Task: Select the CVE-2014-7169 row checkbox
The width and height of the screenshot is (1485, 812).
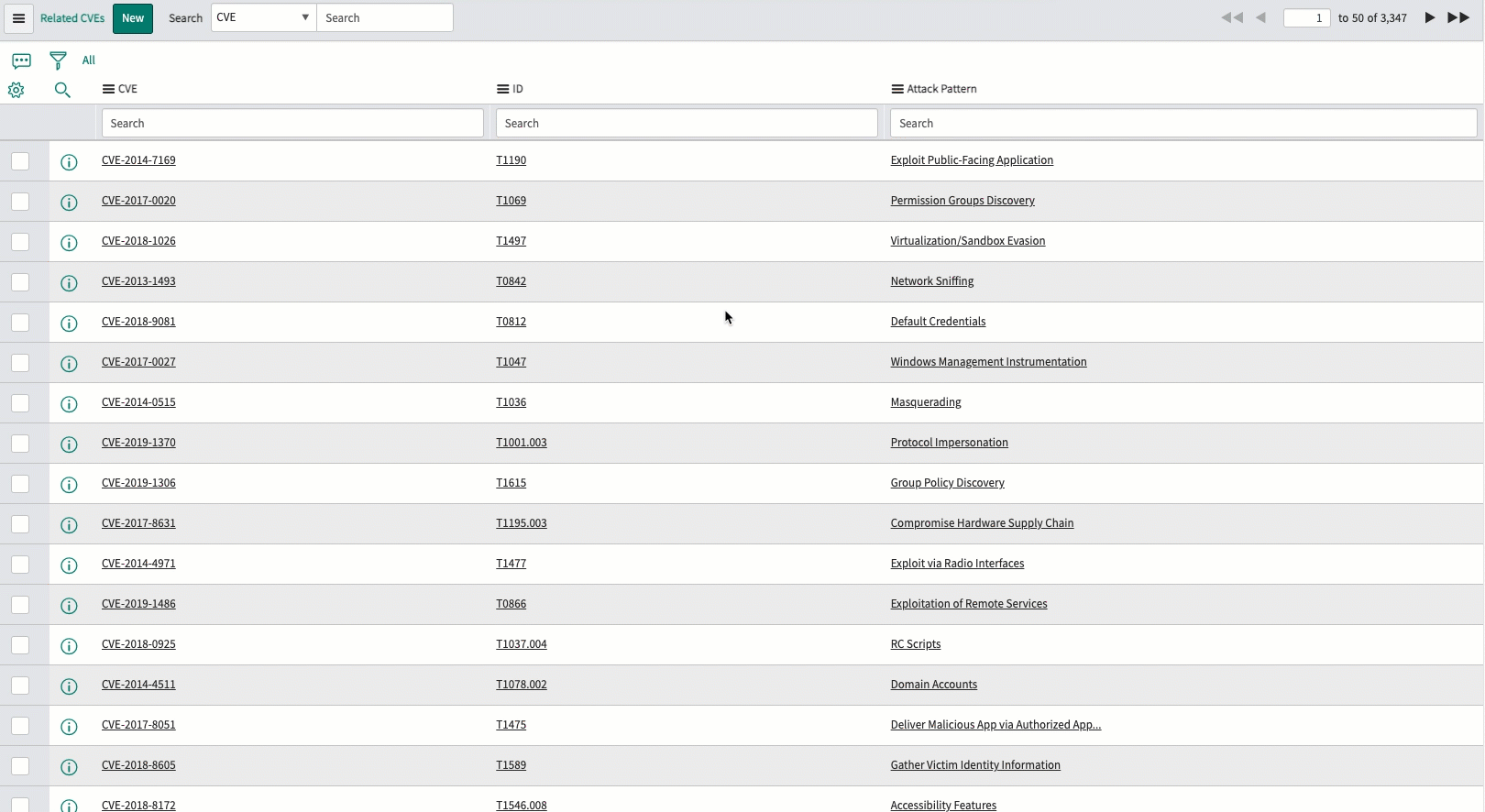Action: point(20,161)
